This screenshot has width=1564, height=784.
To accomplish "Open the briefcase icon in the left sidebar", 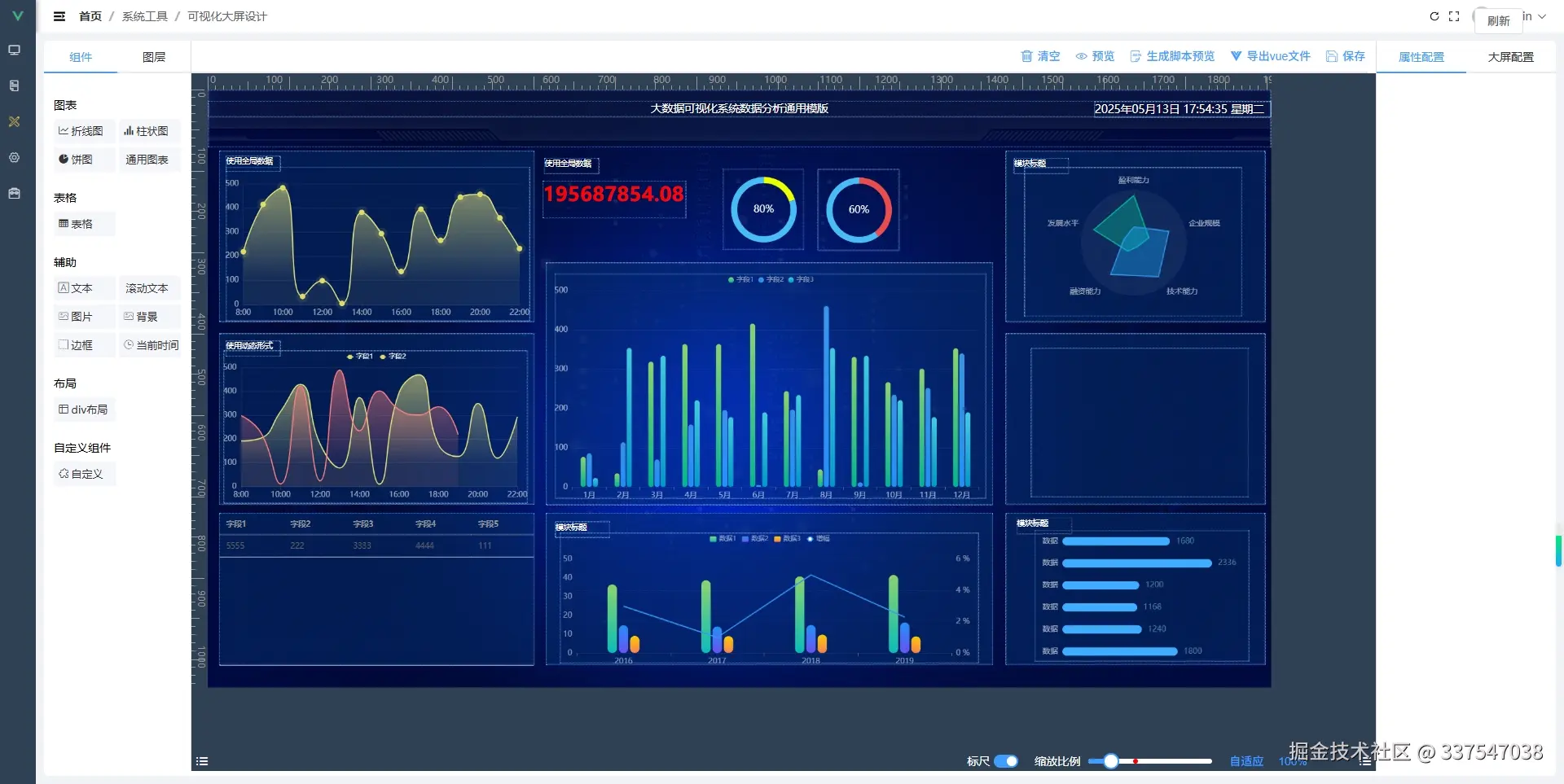I will tap(15, 193).
